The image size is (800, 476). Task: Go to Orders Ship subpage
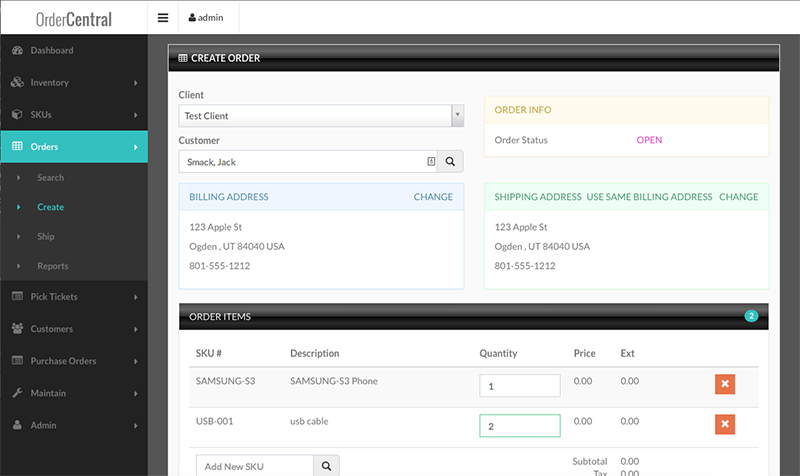(x=45, y=236)
